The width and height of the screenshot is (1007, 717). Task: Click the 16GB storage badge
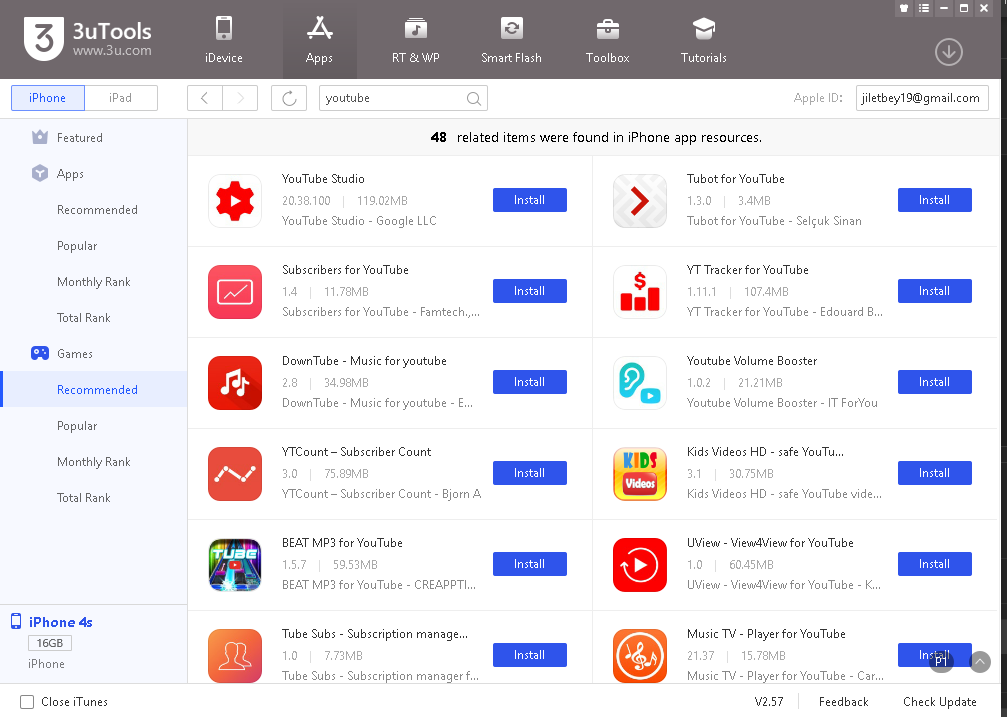pyautogui.click(x=50, y=643)
